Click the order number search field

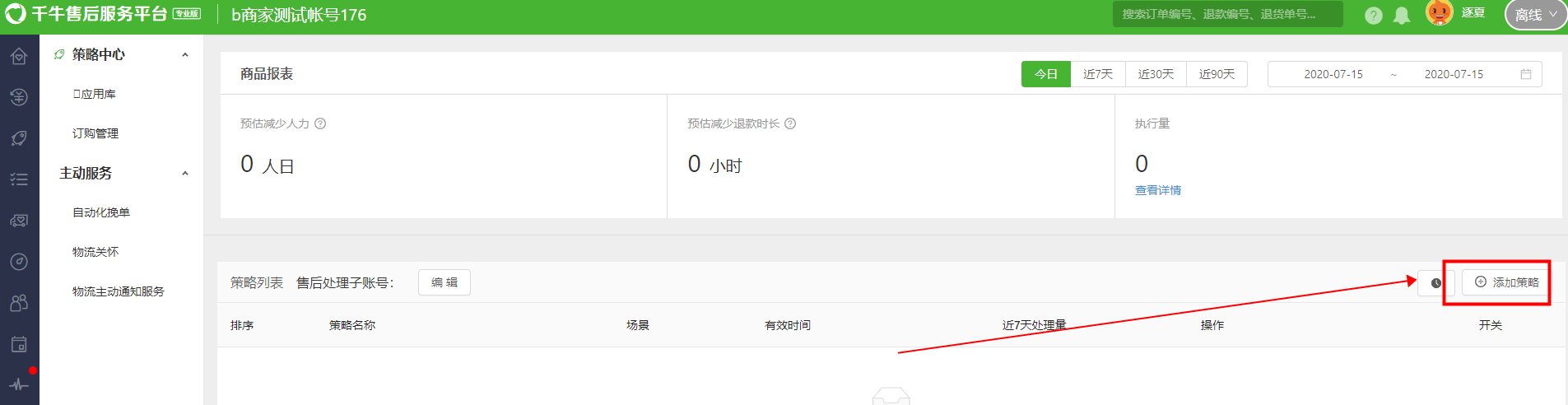tap(1227, 14)
